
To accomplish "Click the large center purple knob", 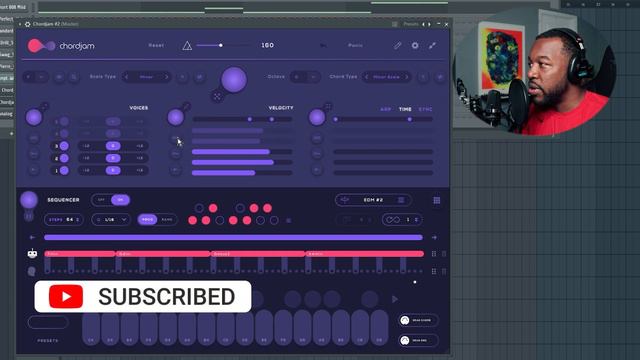I will click(234, 80).
